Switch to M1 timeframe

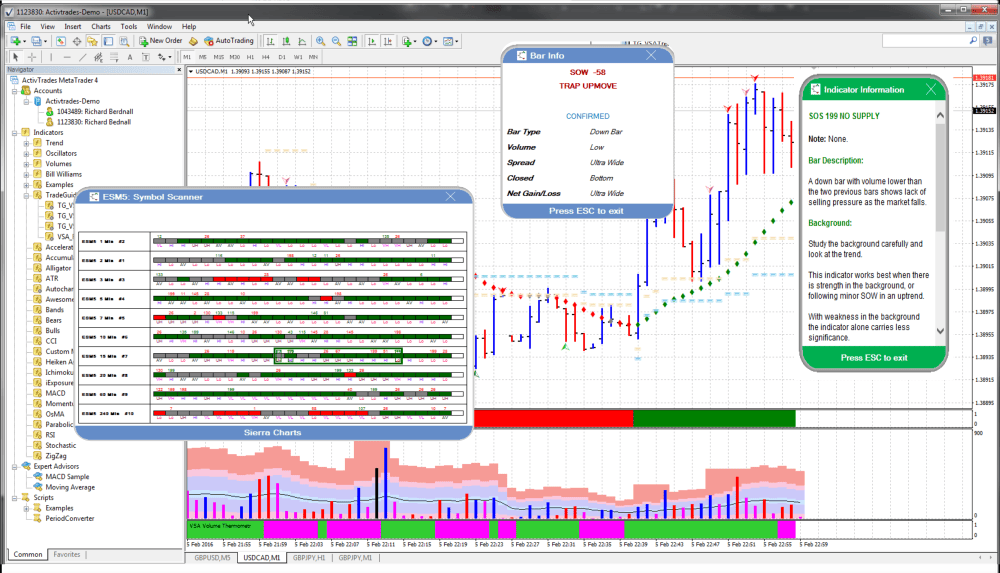coord(187,57)
